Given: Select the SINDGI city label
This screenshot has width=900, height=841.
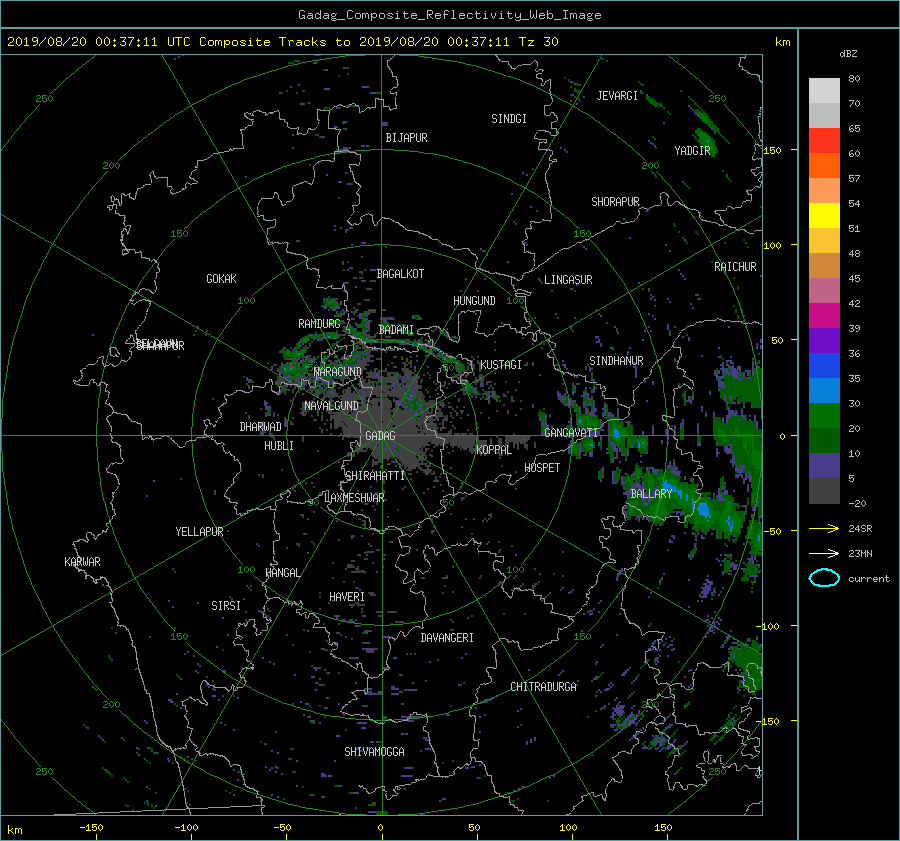Looking at the screenshot, I should [x=509, y=119].
